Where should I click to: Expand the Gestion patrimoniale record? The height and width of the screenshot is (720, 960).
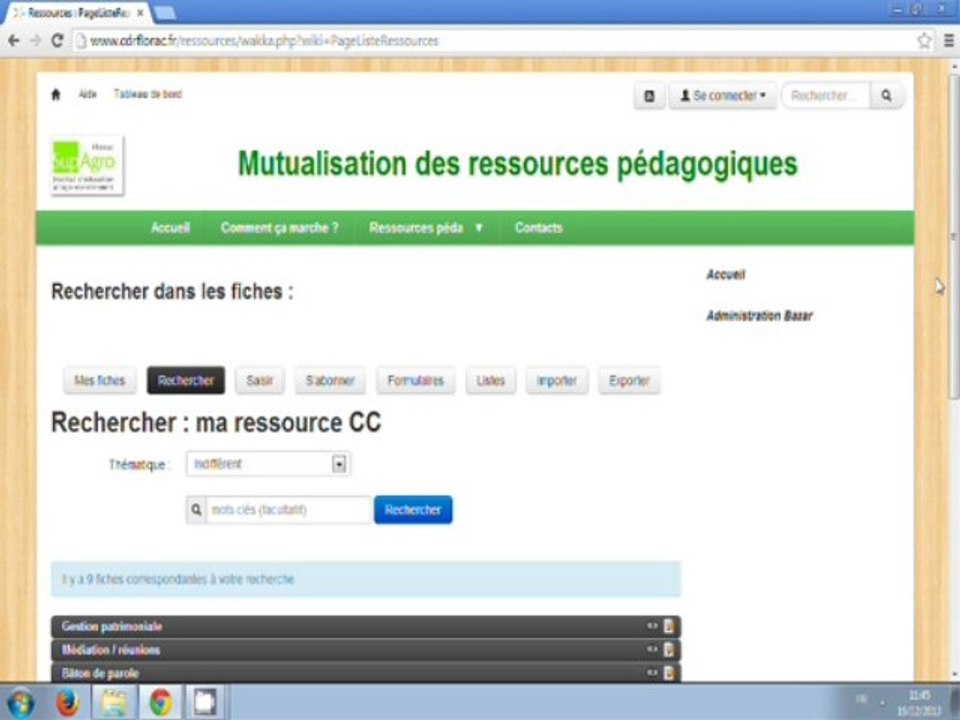[366, 626]
